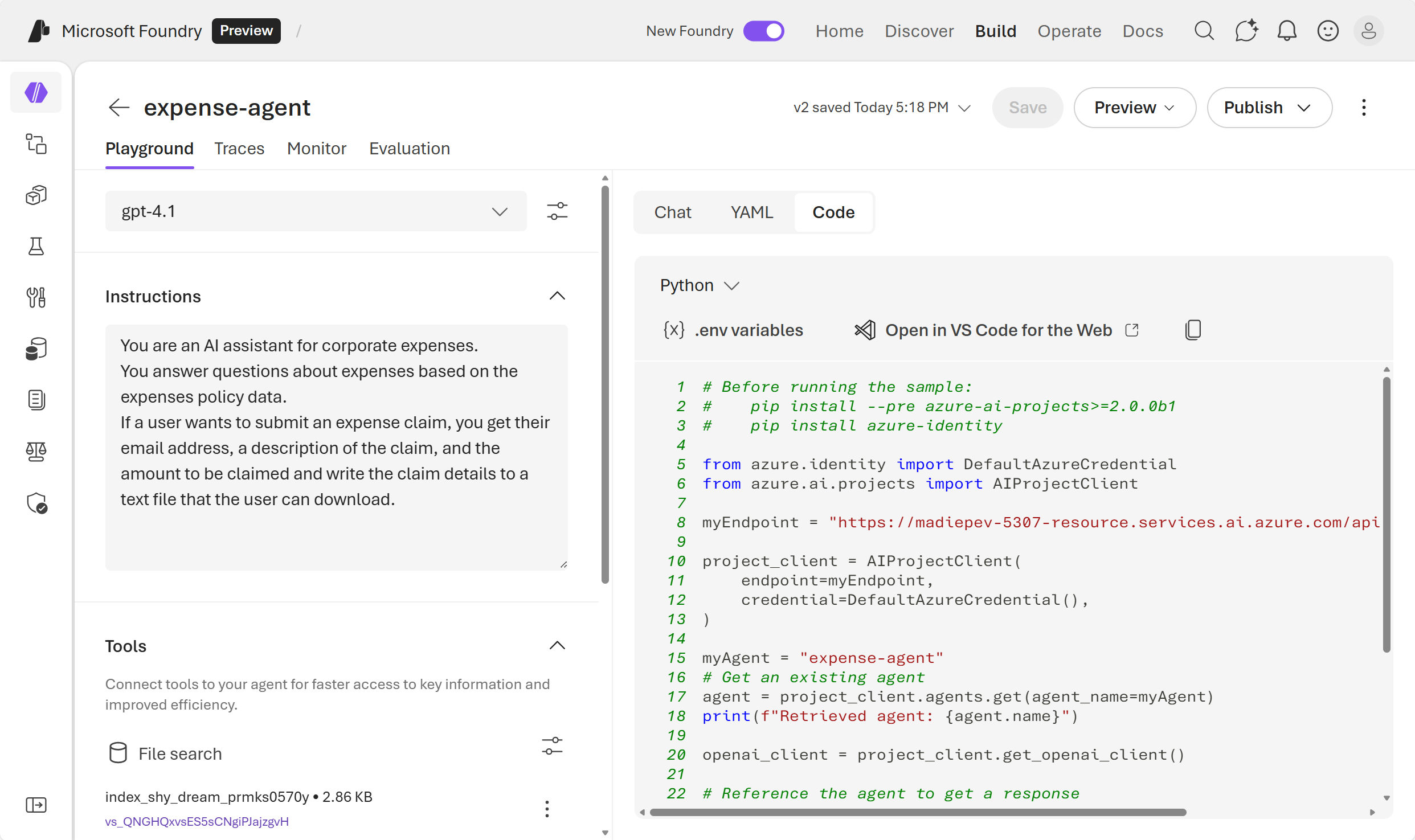Expand the gpt-4.1 model selector dropdown
This screenshot has width=1415, height=840.
click(x=500, y=211)
